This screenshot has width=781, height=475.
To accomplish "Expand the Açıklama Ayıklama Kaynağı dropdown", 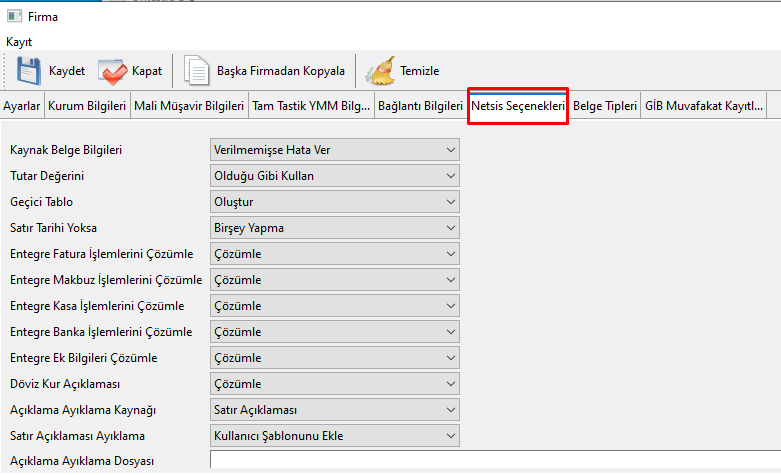I will tap(334, 410).
